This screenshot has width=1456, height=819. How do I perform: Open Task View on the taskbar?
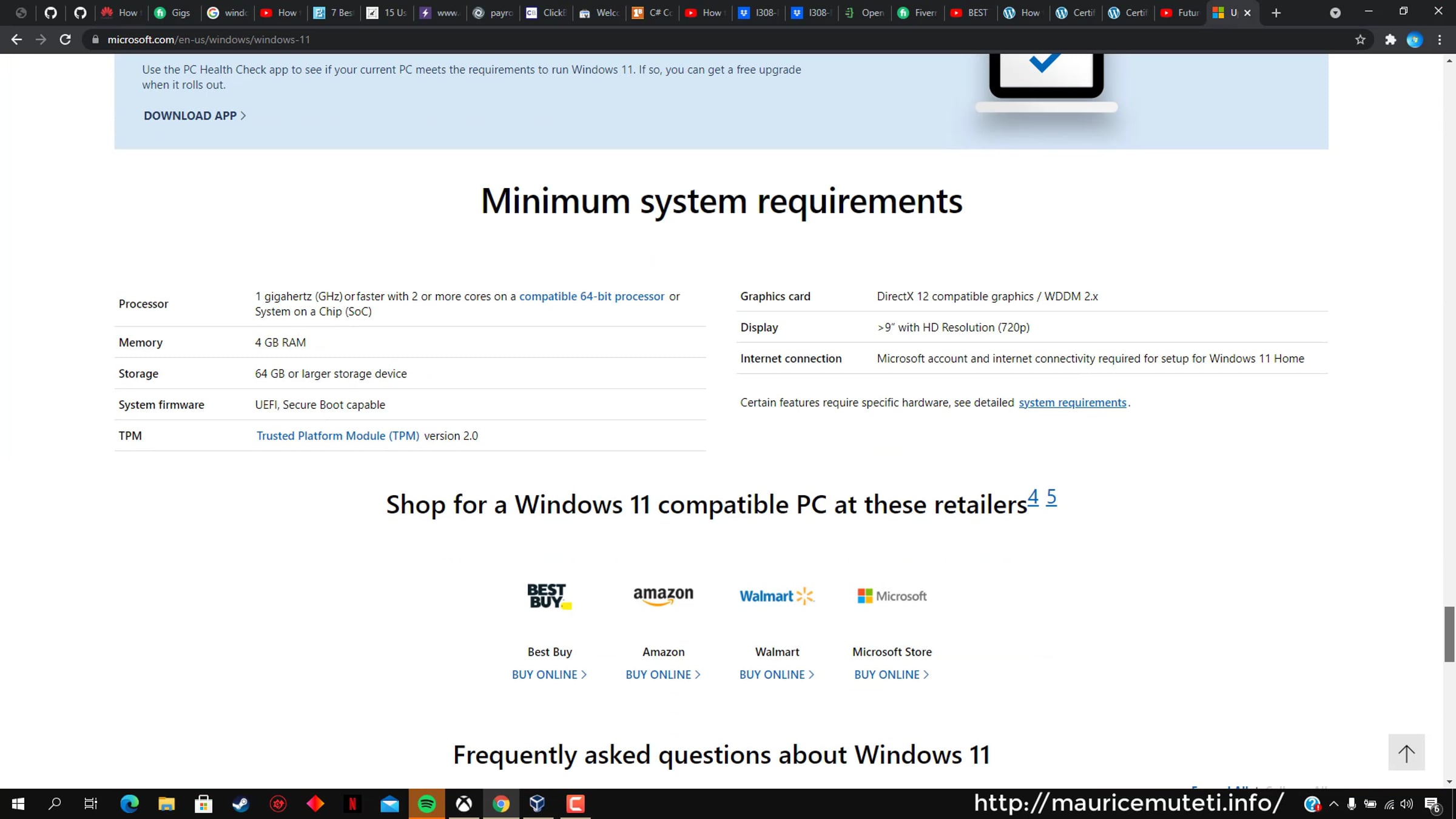click(91, 804)
